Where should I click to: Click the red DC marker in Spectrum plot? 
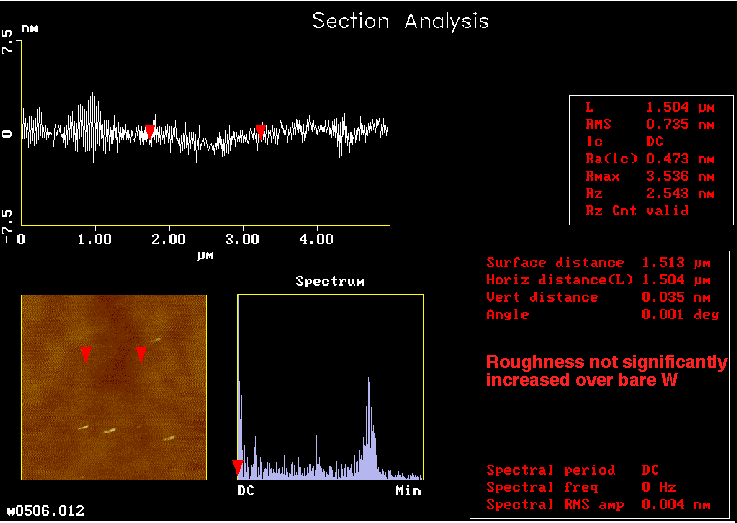click(238, 468)
